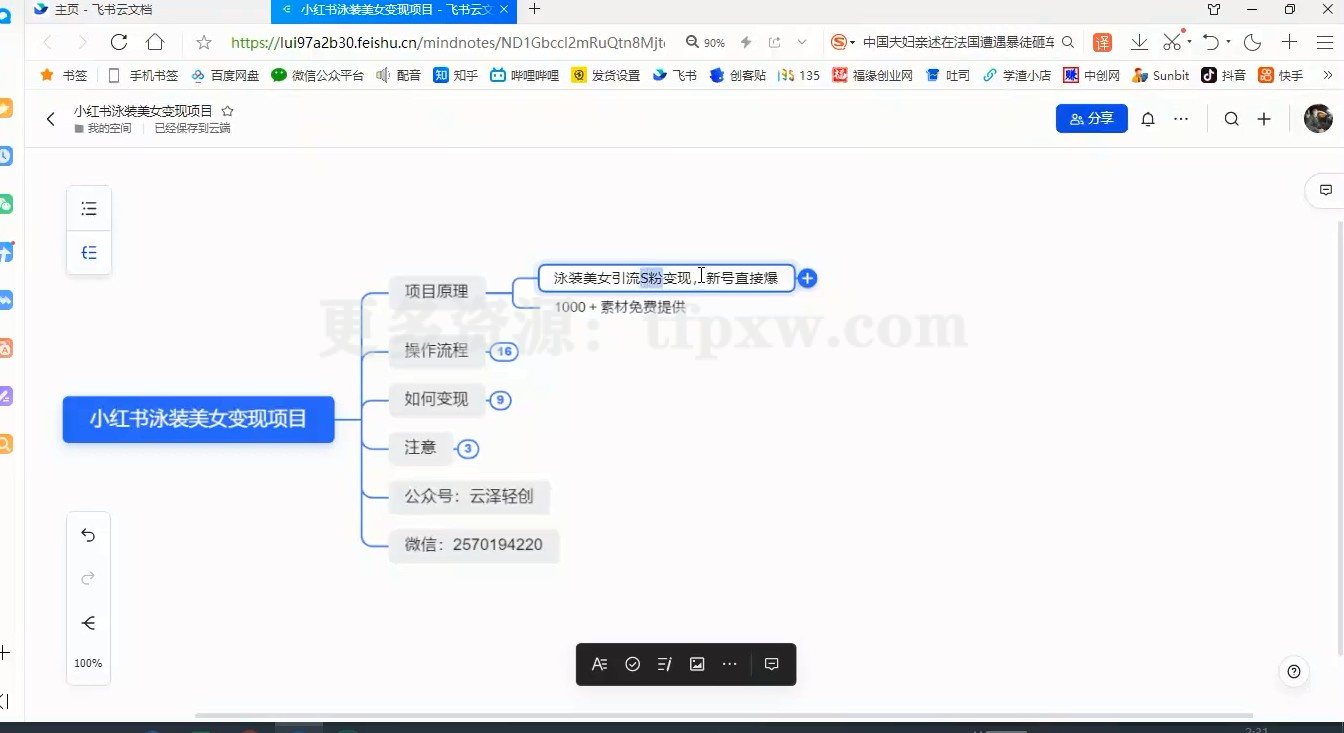1344x733 pixels.
Task: Expand the 如何变现 node showing 9 items
Action: [x=500, y=400]
